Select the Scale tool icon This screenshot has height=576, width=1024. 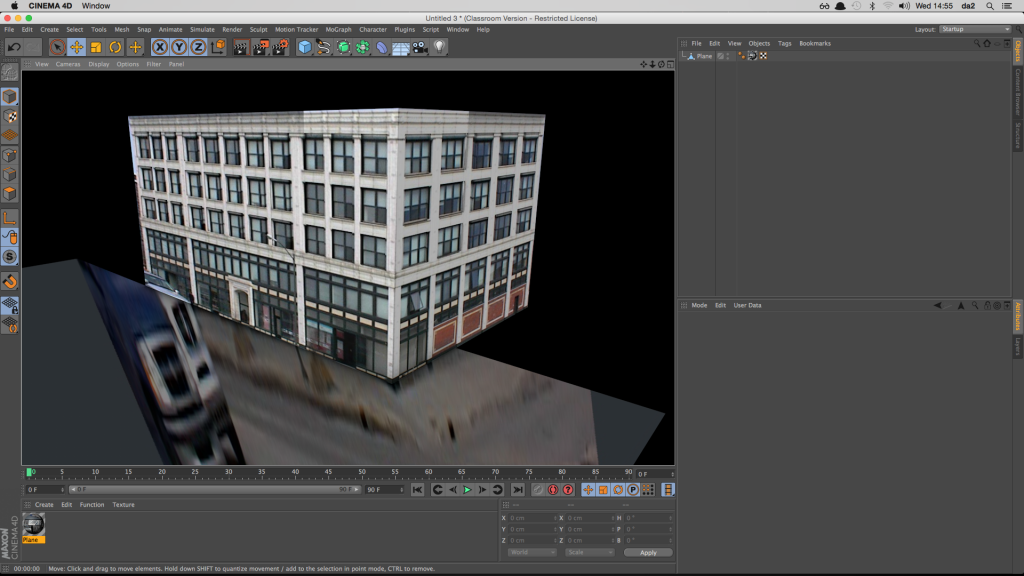pos(96,47)
